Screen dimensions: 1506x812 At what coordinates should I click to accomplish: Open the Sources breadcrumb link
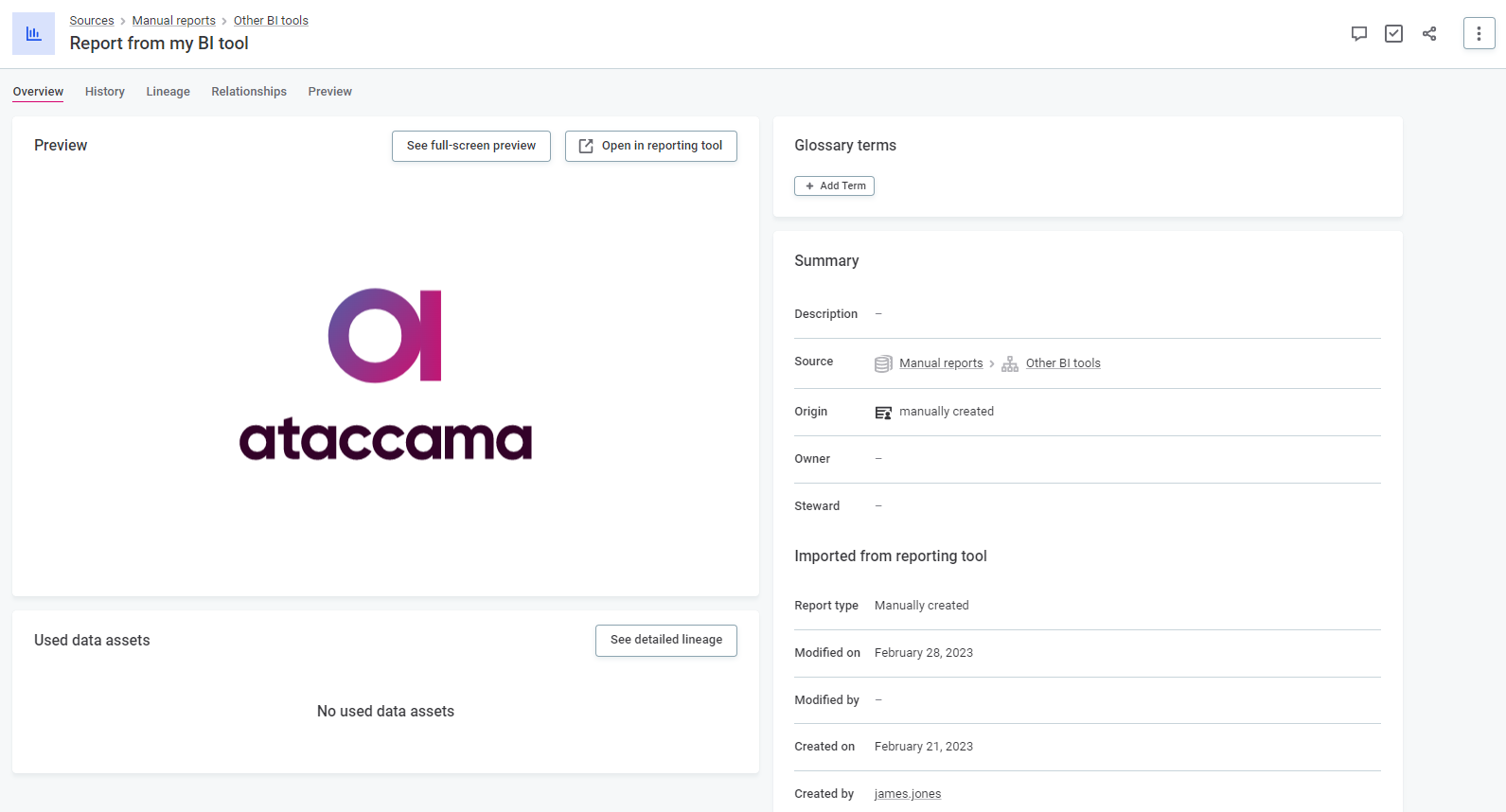pos(92,21)
